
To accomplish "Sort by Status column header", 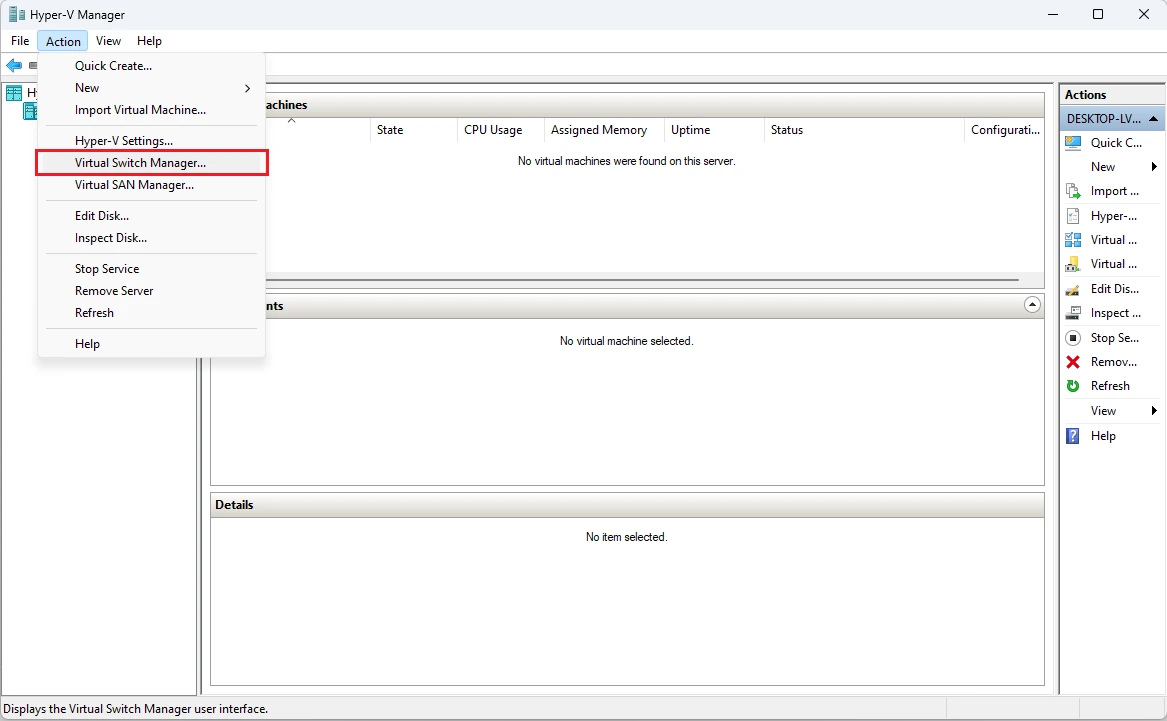I will pos(864,129).
